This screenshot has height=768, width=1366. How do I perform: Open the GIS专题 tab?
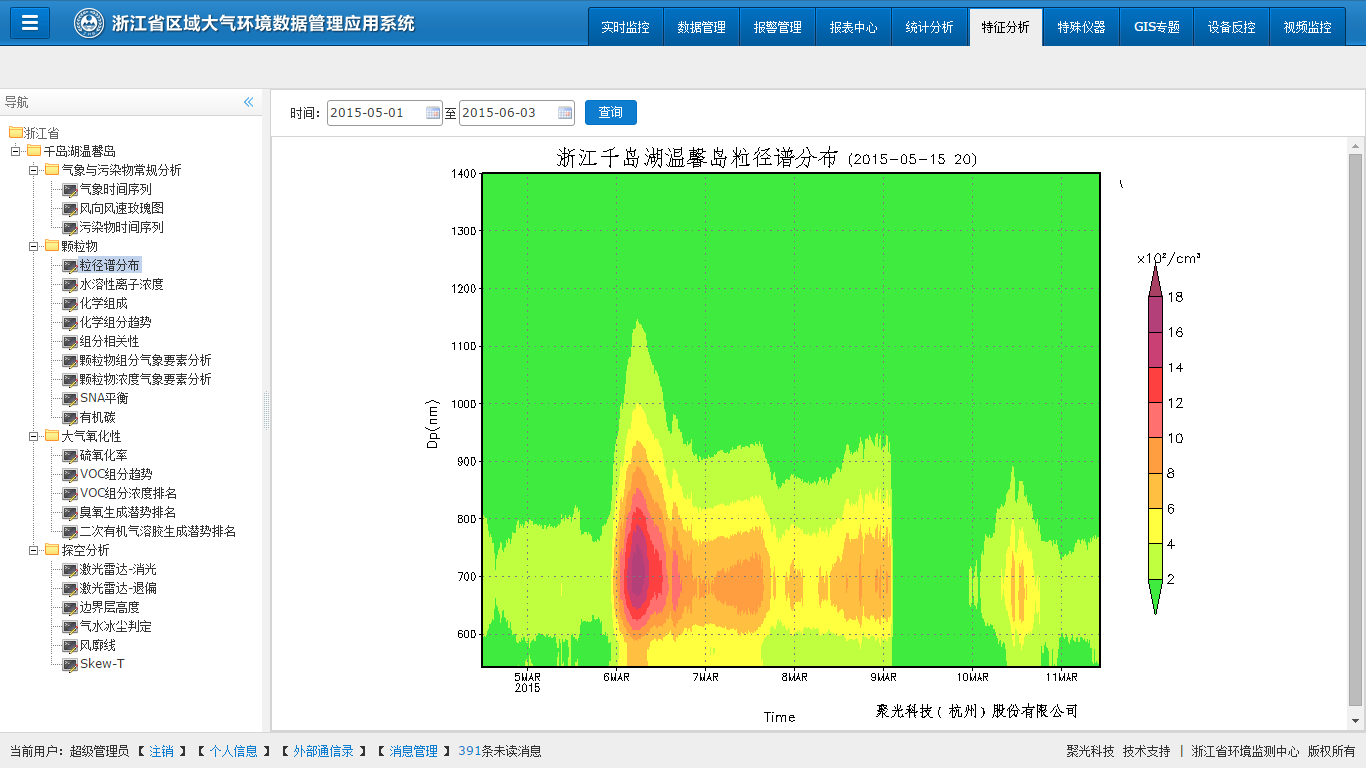tap(1156, 27)
